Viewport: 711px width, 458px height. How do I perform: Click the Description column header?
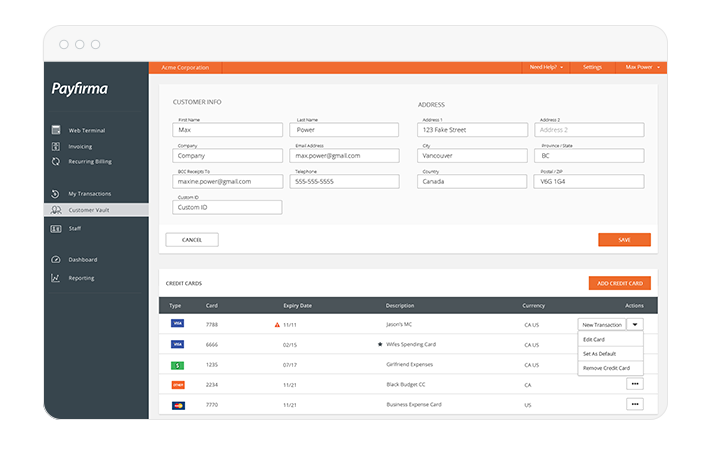tap(400, 306)
